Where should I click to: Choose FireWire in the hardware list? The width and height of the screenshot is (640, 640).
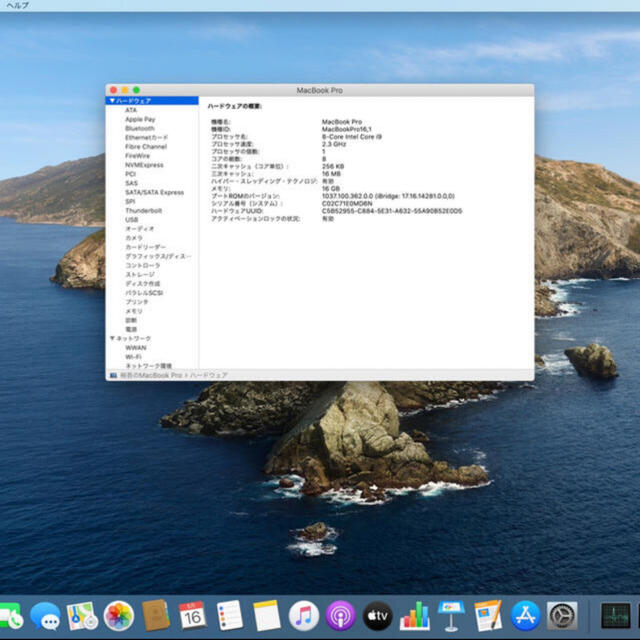pyautogui.click(x=137, y=156)
